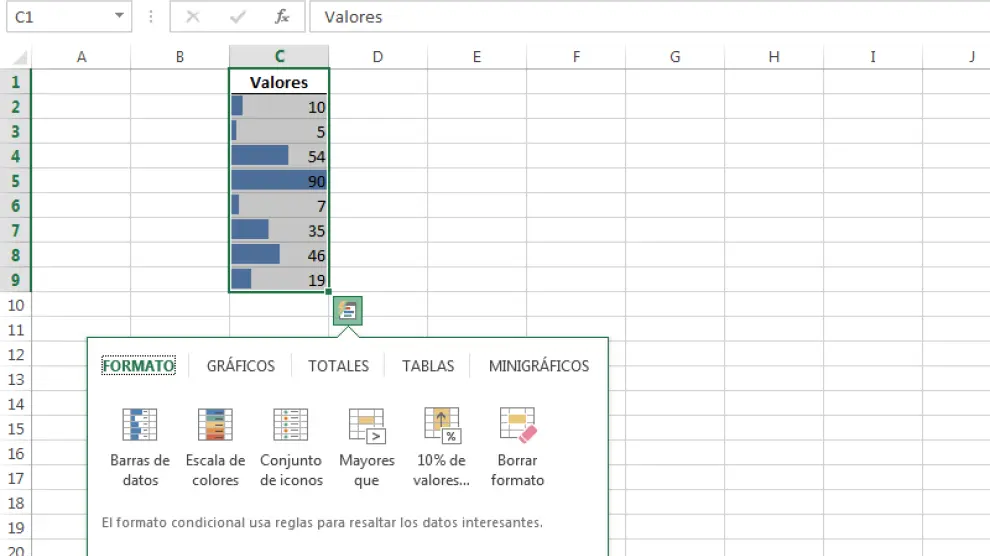The height and width of the screenshot is (556, 990).
Task: Select column G header
Action: click(x=674, y=57)
